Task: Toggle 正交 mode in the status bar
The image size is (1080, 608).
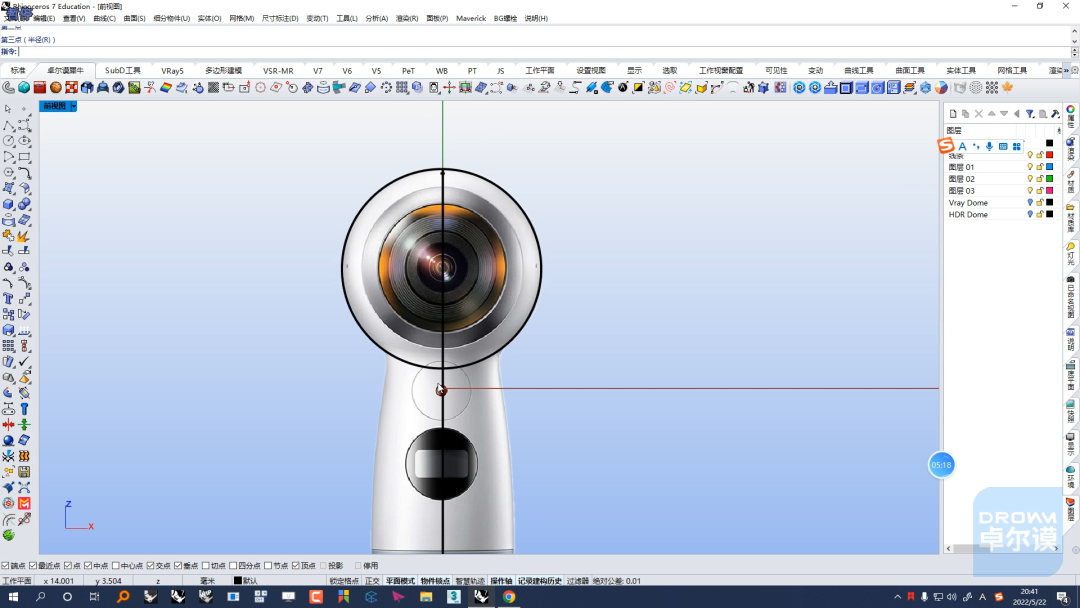Action: 372,581
